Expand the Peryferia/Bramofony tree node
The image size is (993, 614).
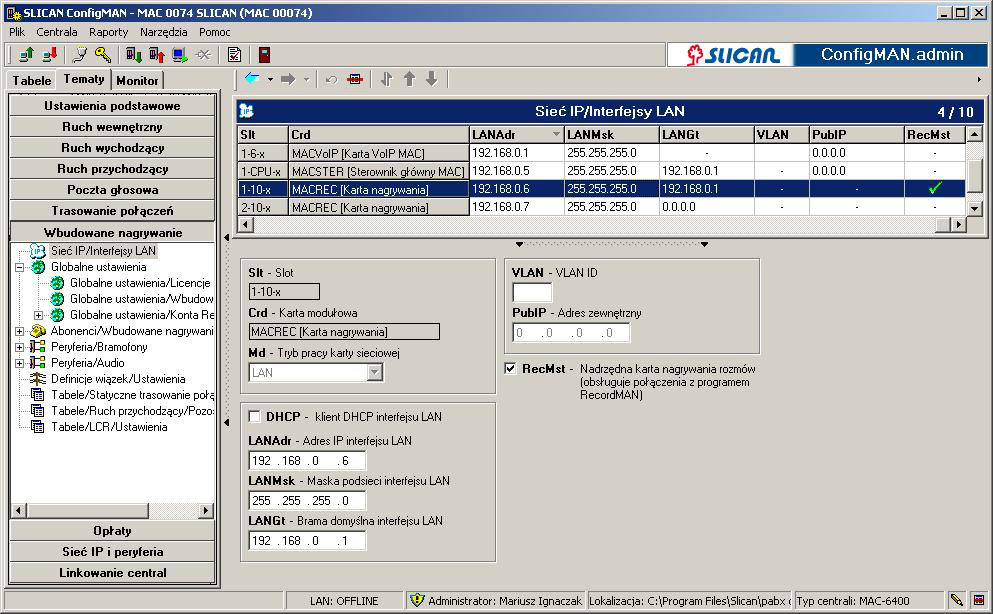pos(20,347)
